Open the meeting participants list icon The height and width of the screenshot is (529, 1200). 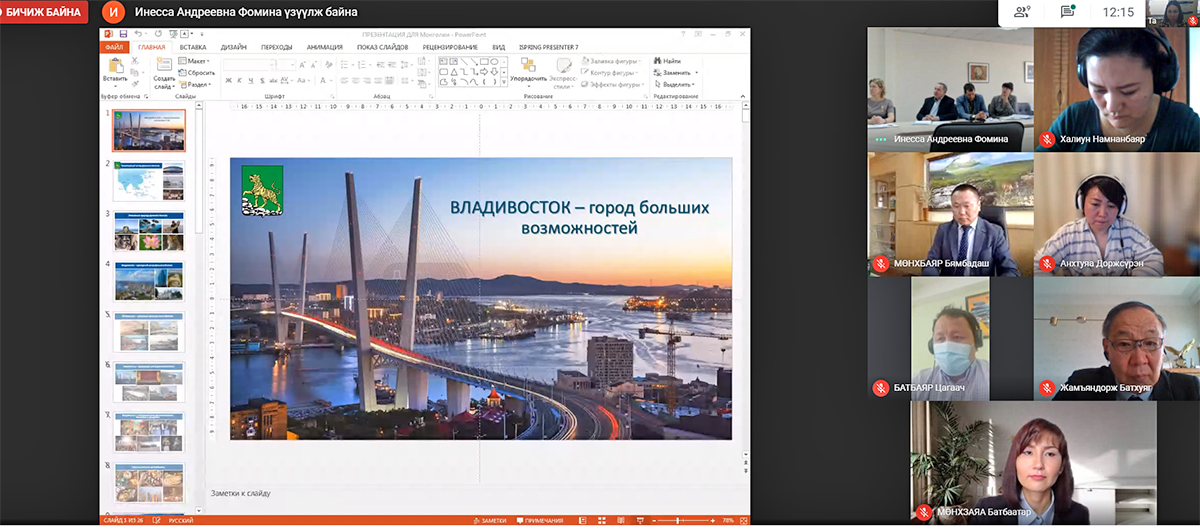(1022, 12)
